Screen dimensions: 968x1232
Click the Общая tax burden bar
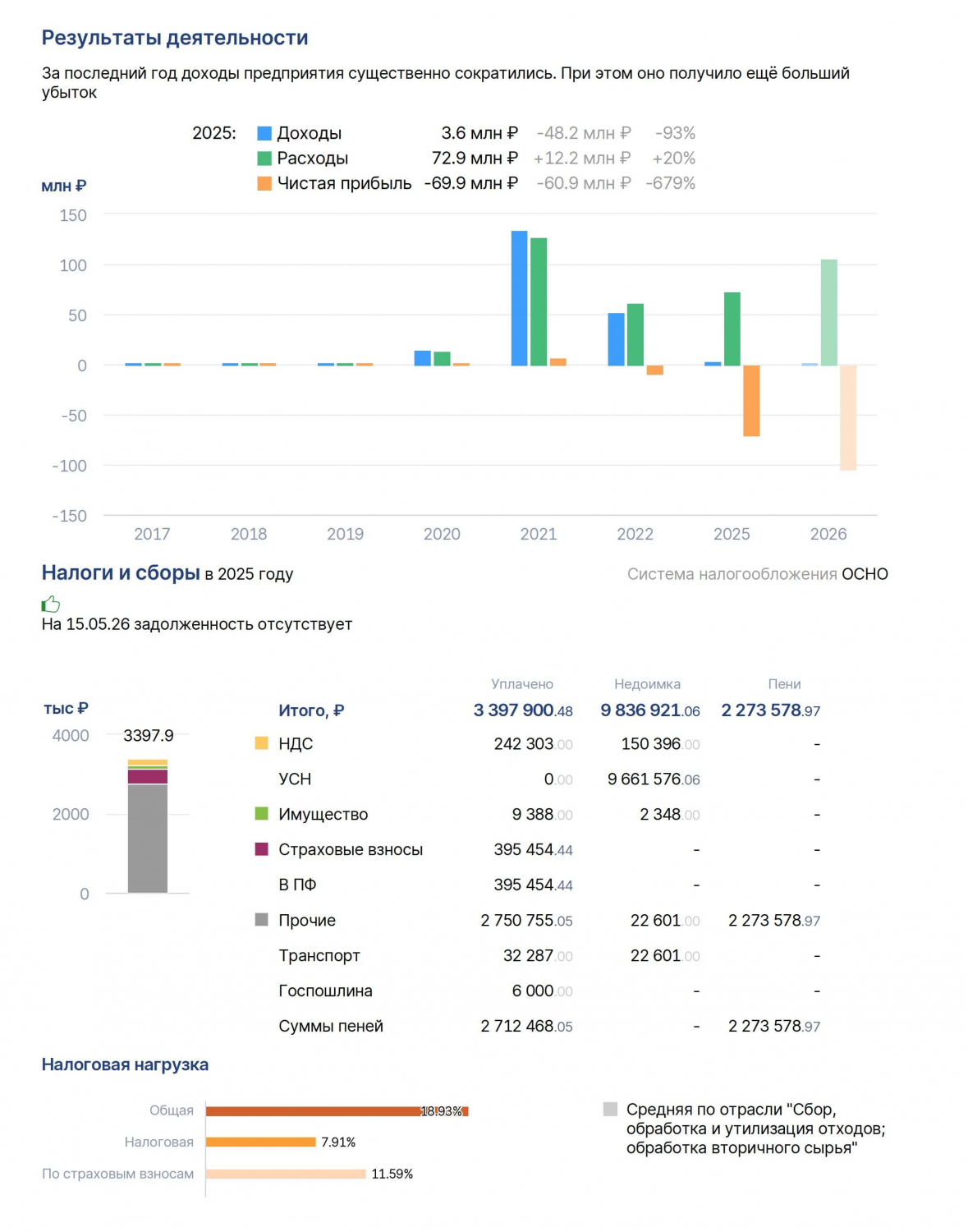[337, 1111]
